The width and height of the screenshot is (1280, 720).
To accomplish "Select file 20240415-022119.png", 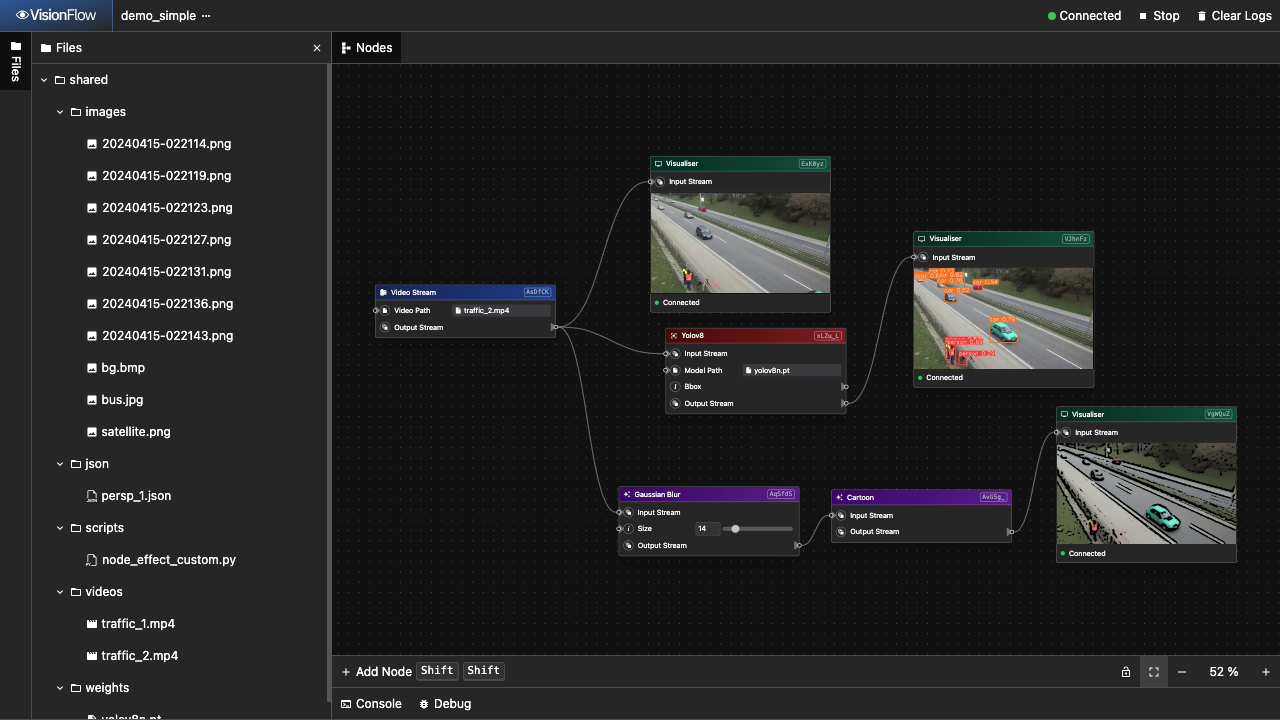I will [159, 176].
